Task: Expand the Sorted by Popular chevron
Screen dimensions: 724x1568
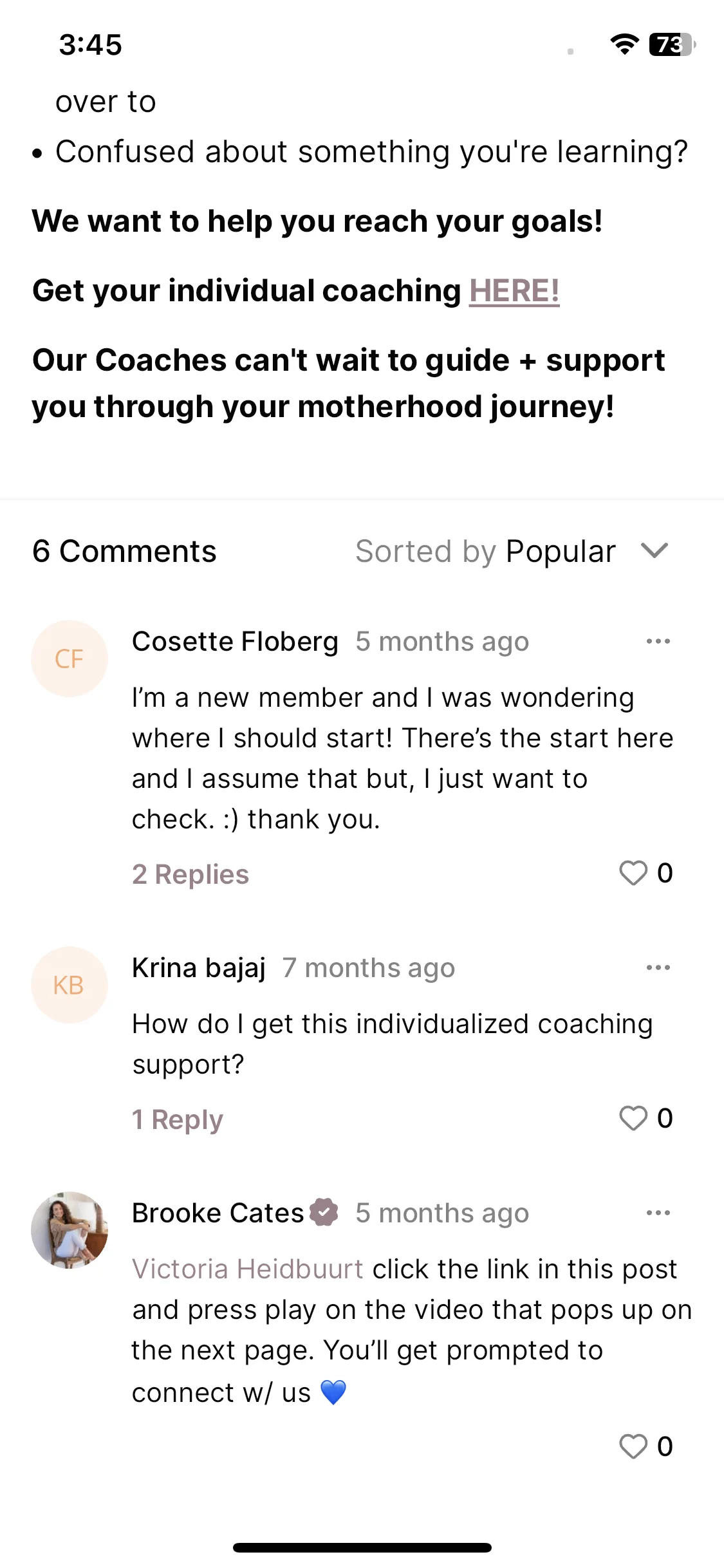Action: (x=655, y=551)
